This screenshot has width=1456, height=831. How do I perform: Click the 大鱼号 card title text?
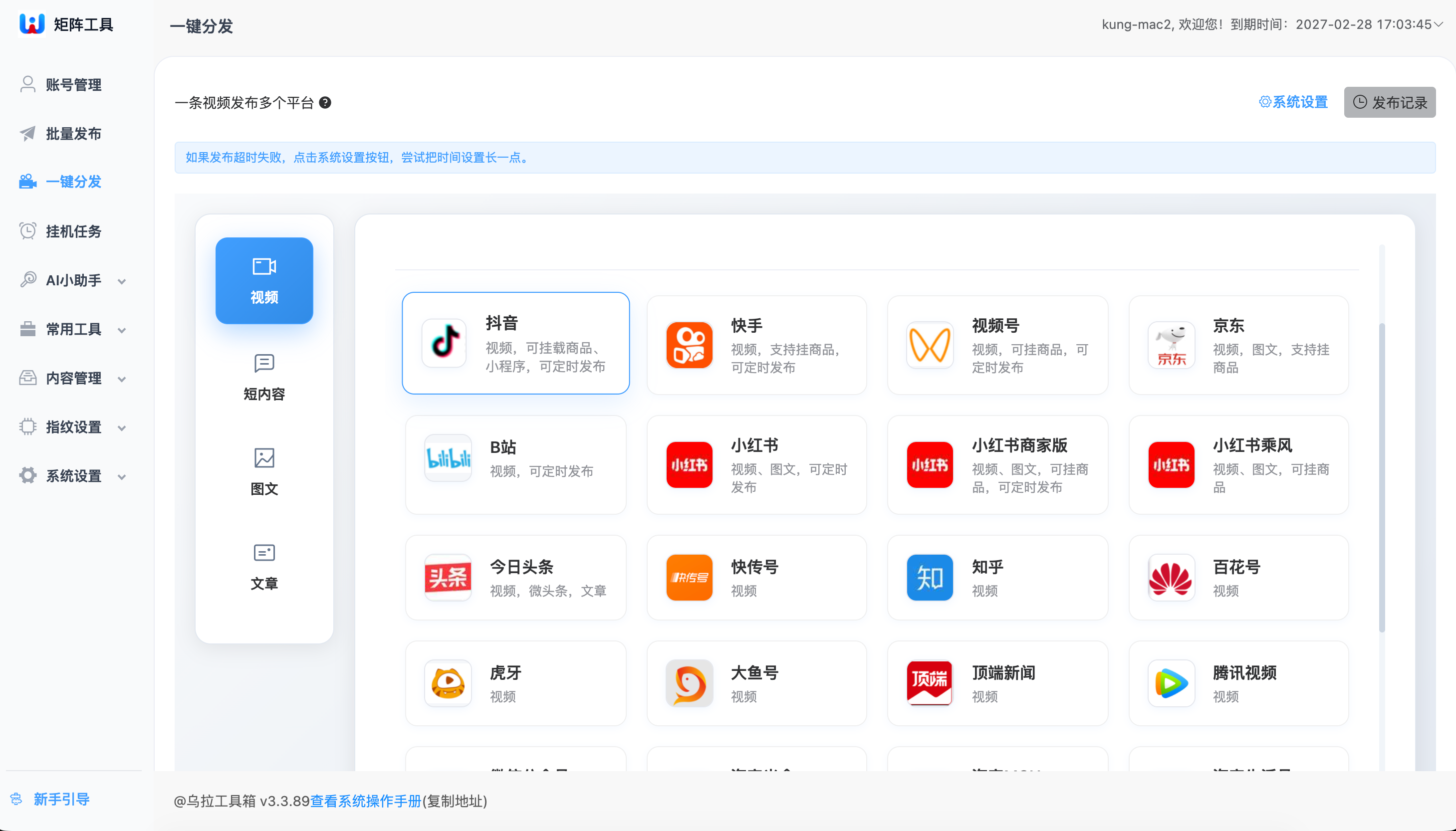(x=755, y=673)
